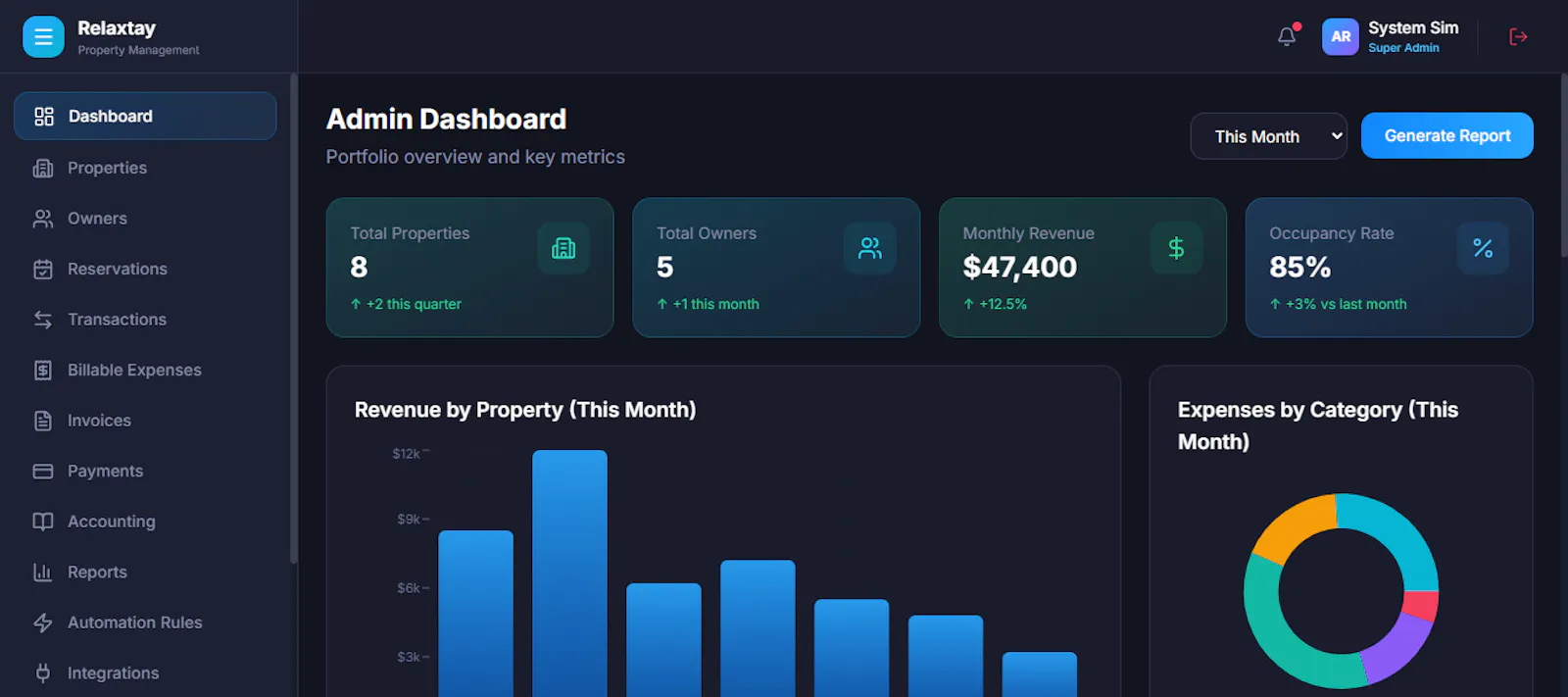Click the Properties building icon in sidebar
1568x697 pixels.
(43, 169)
